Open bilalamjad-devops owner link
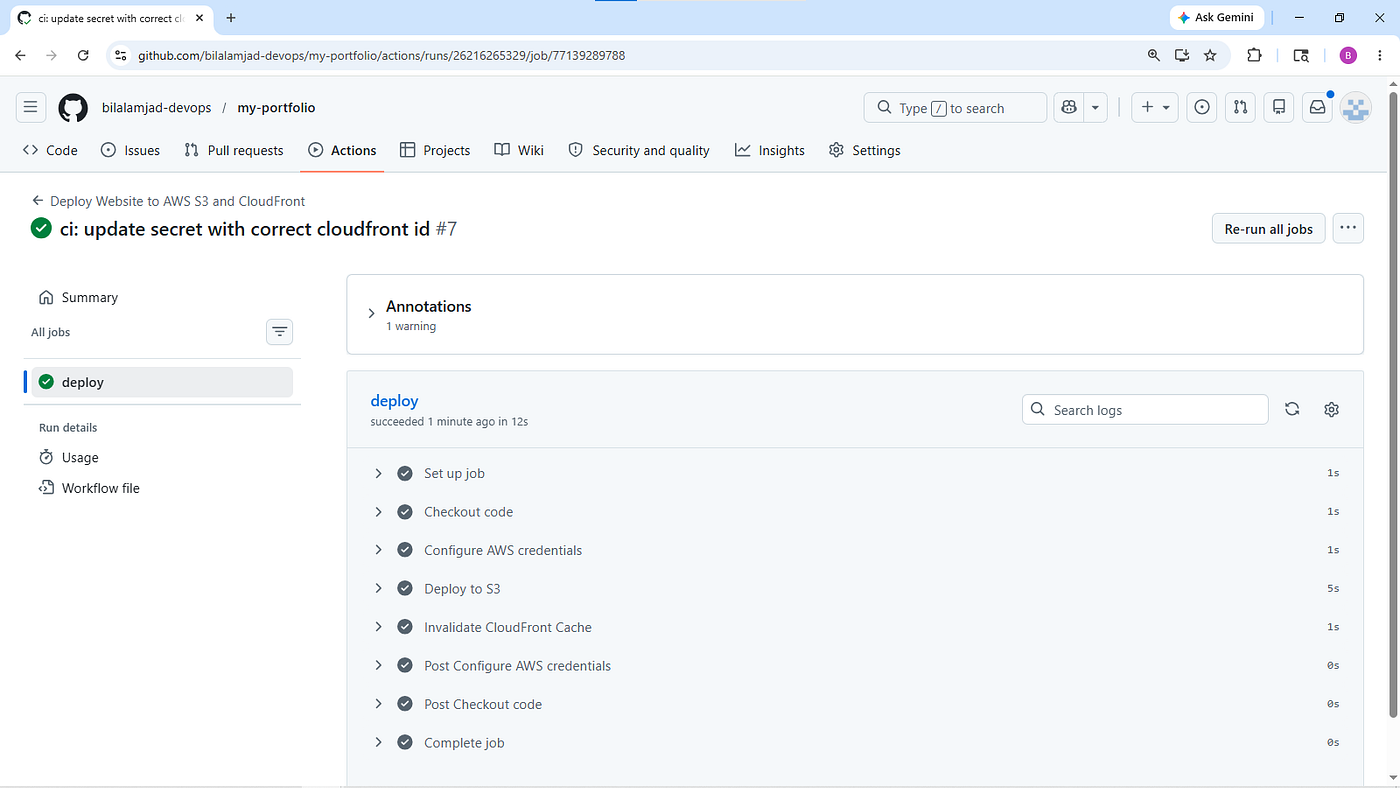The width and height of the screenshot is (1400, 788). (x=156, y=108)
